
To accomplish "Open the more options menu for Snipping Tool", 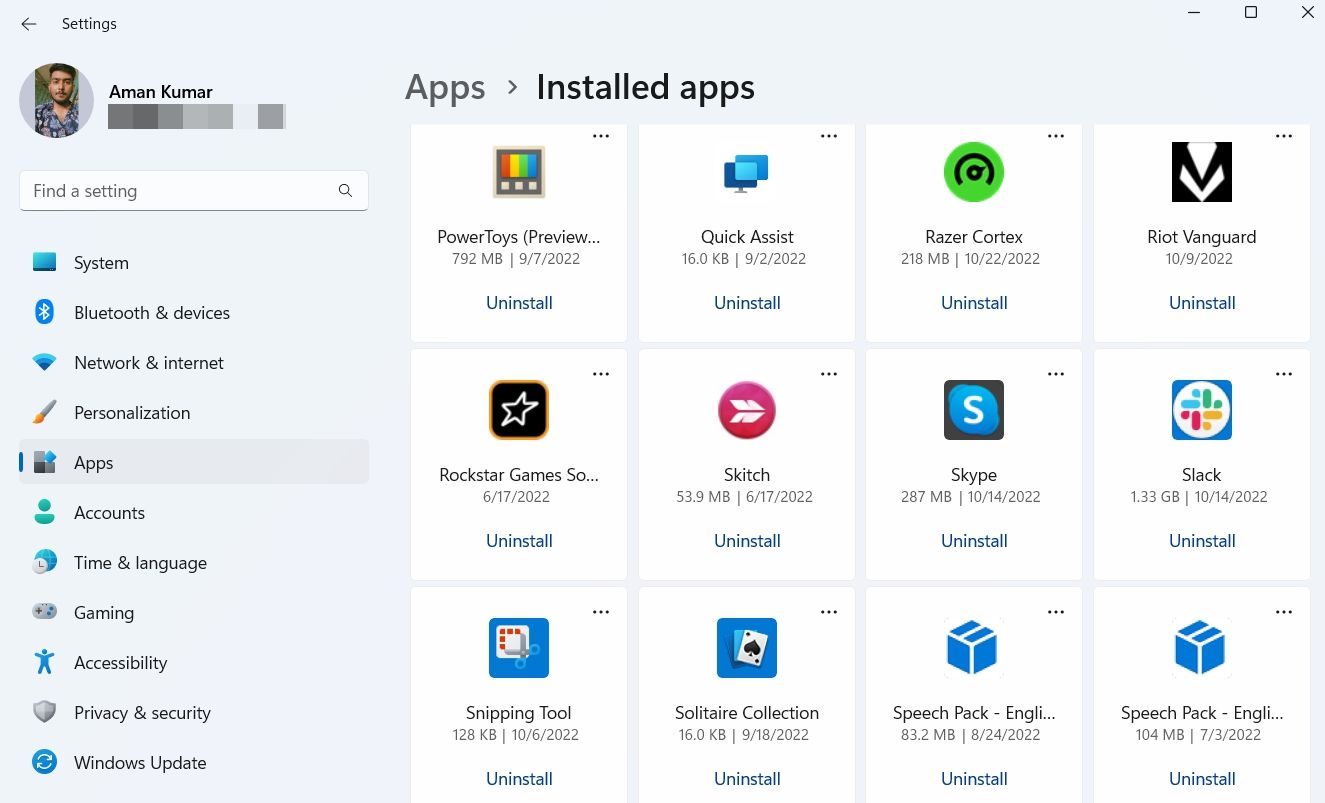I will pos(601,612).
